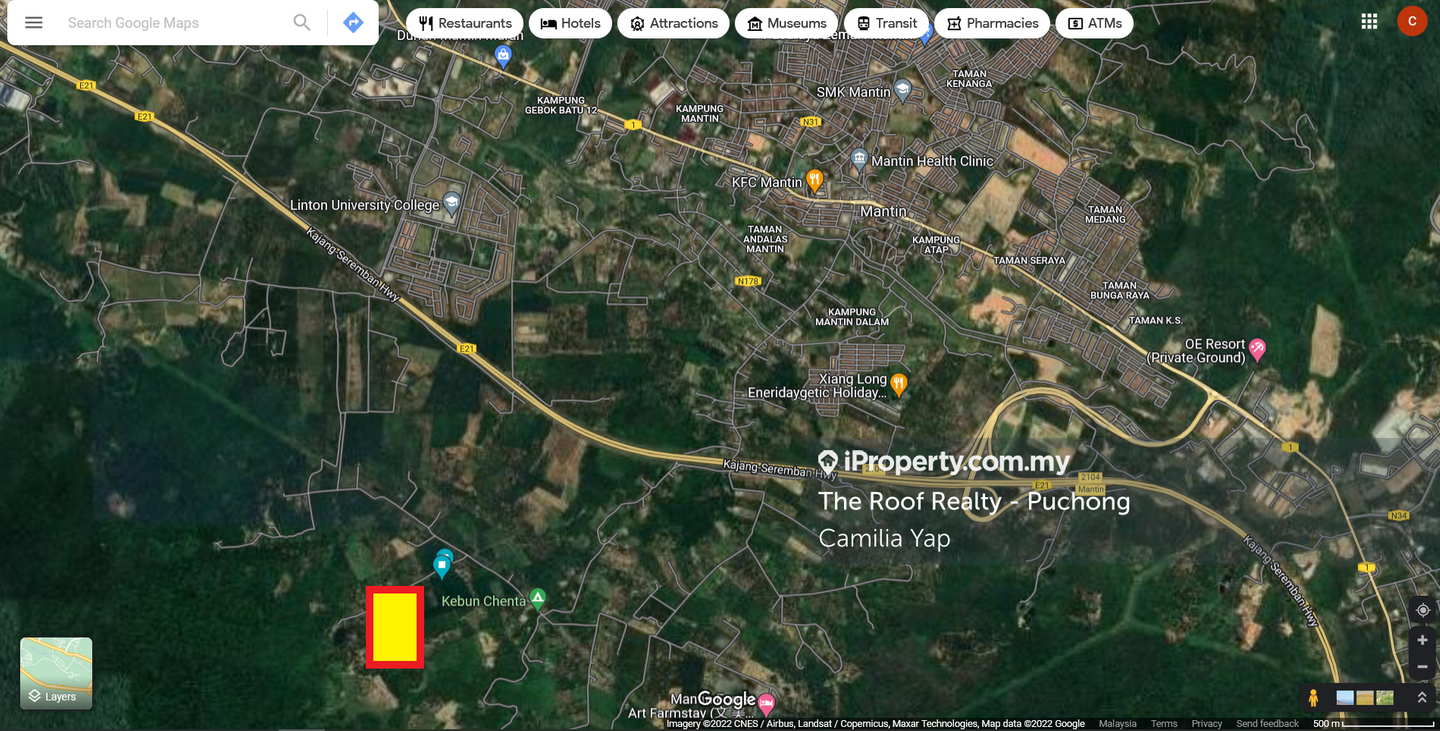Click the my location target icon

(x=1422, y=610)
